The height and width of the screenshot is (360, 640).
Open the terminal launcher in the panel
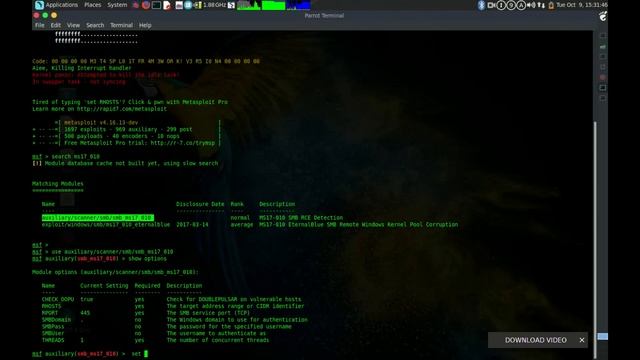[x=156, y=5]
